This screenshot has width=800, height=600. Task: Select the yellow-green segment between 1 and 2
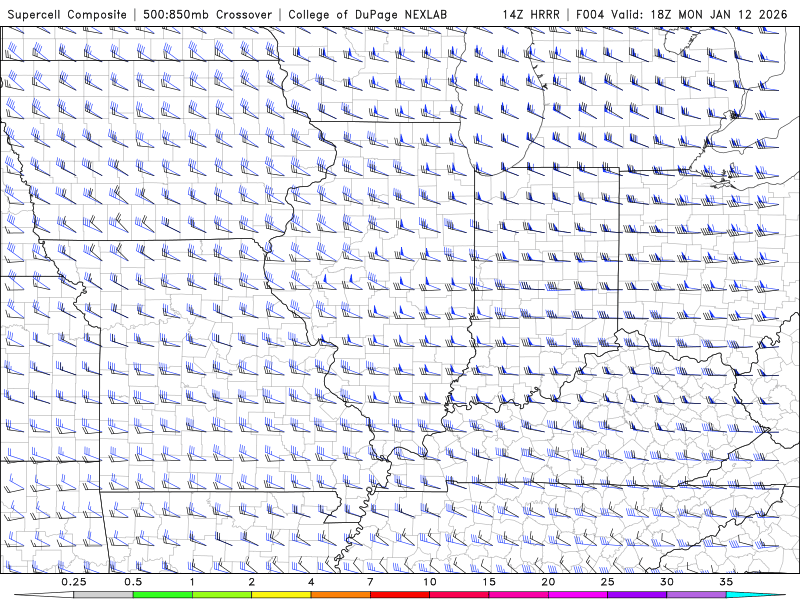tap(222, 595)
